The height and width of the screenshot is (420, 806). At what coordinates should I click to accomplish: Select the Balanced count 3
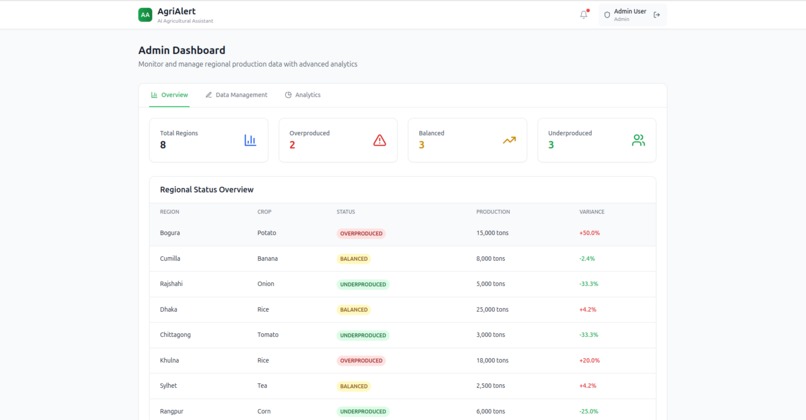click(x=422, y=145)
